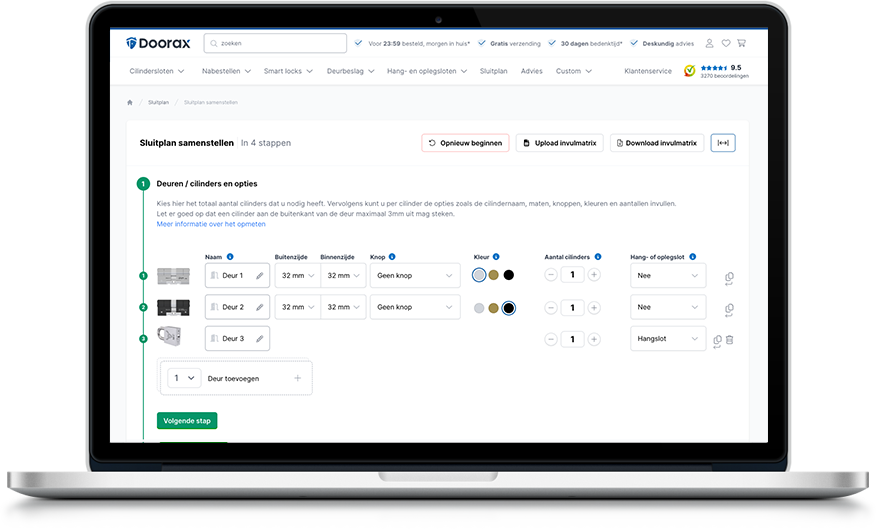Click the info icon next to Kleur

(496, 257)
